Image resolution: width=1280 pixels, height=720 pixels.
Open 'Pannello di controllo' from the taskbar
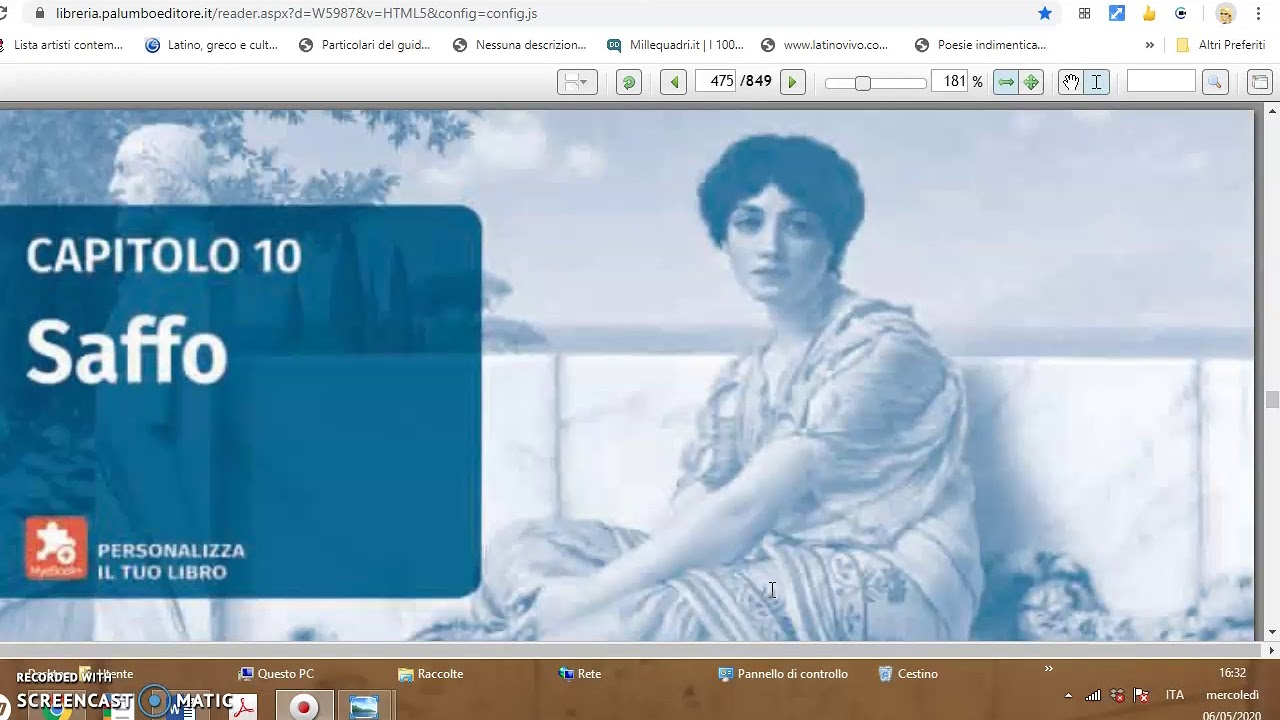(x=783, y=674)
